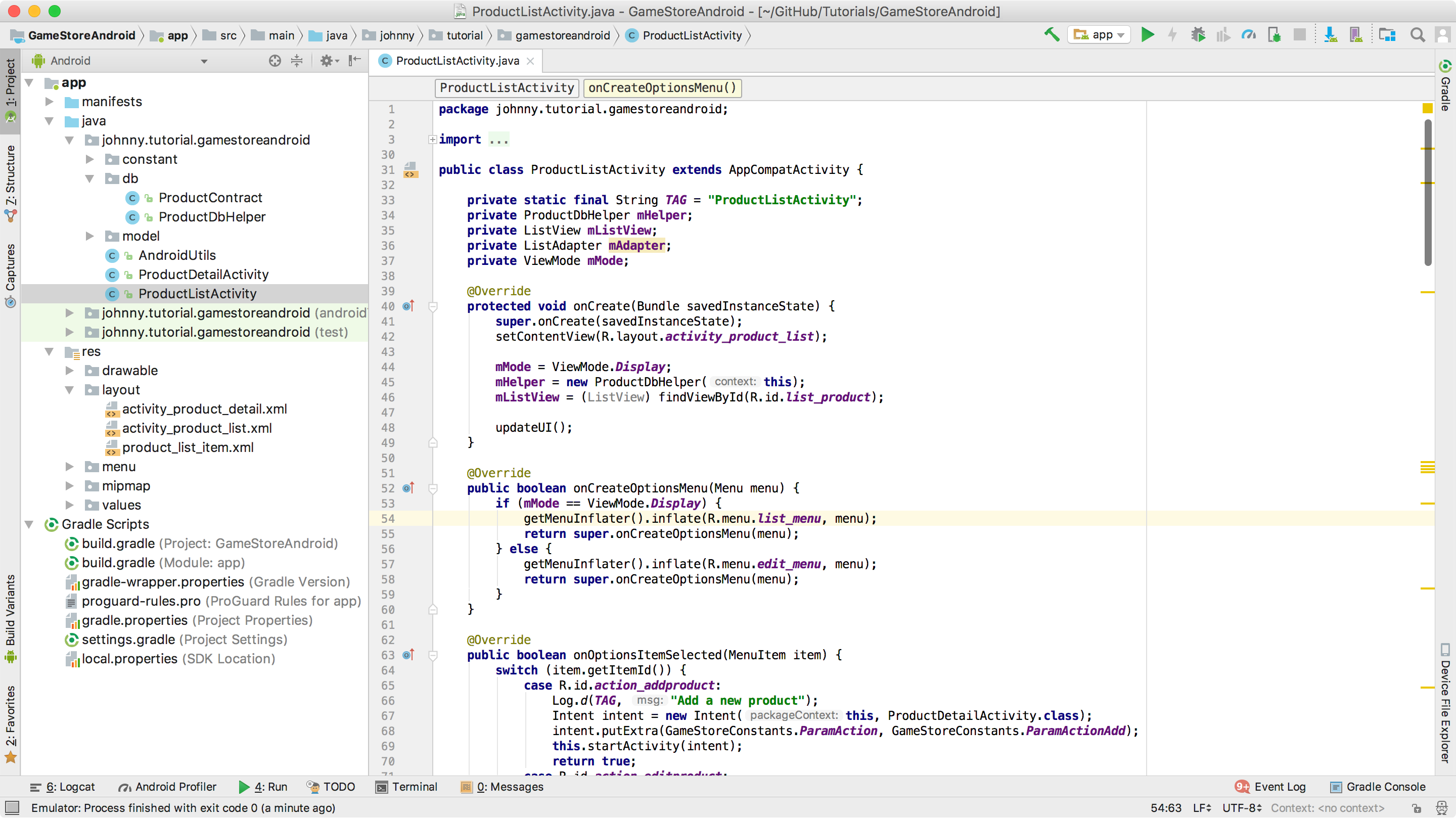
Task: Change the UTF-8 file encoding
Action: (x=1242, y=808)
